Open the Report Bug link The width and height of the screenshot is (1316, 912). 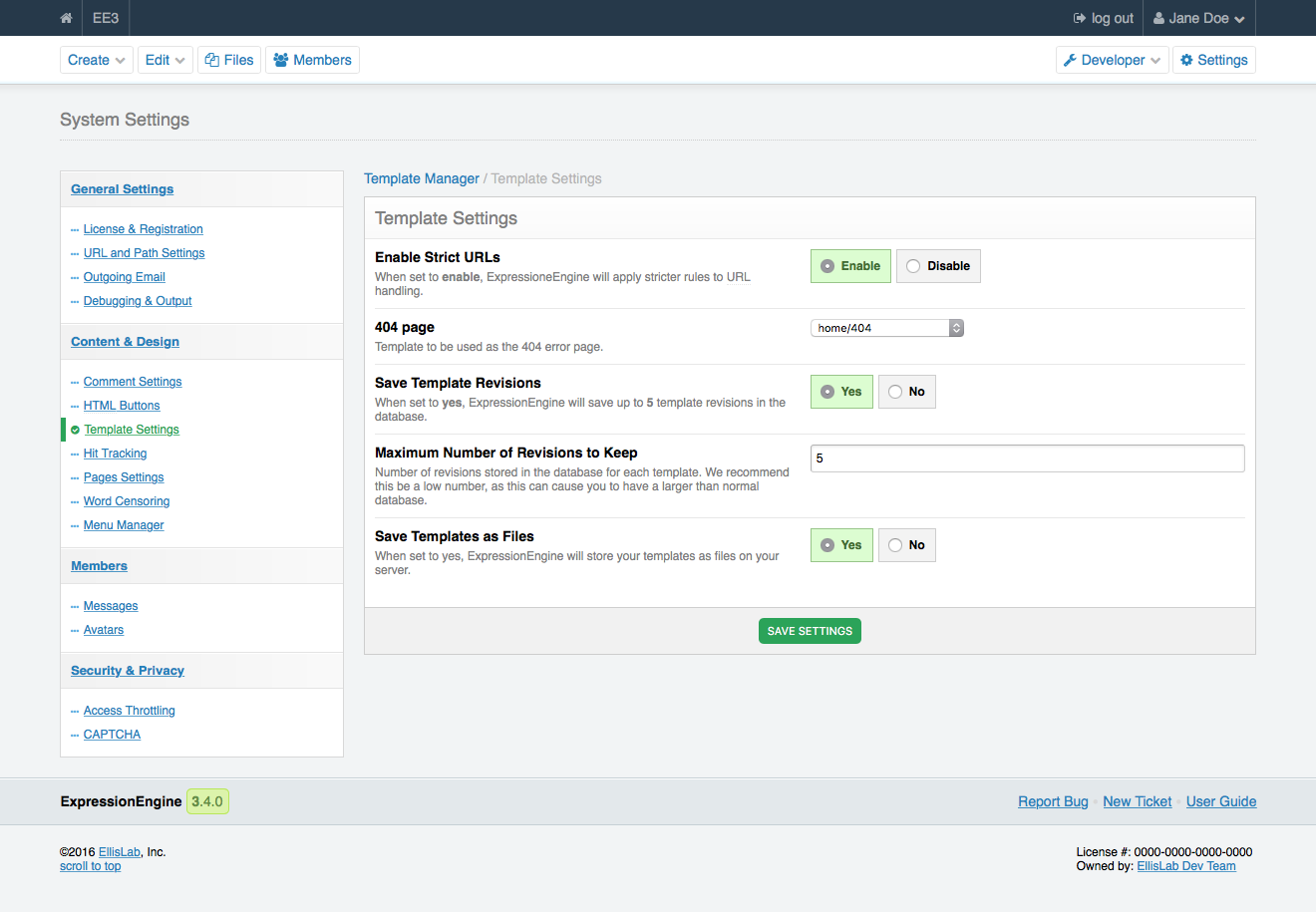click(1053, 801)
